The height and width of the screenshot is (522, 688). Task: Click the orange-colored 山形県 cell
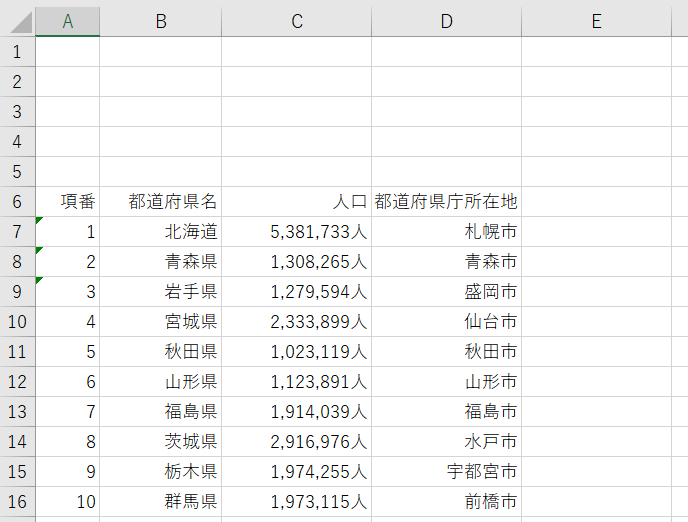coord(161,381)
